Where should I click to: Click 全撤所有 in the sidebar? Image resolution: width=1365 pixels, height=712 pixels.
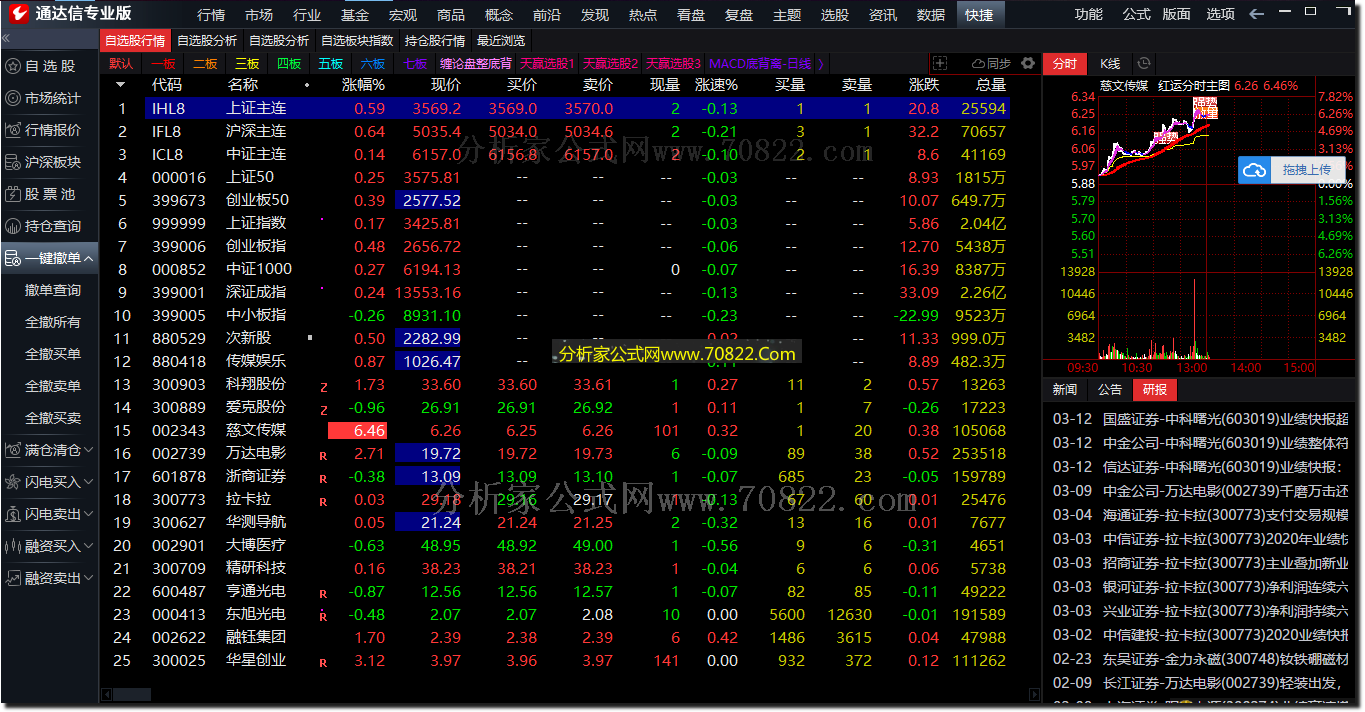(x=53, y=322)
